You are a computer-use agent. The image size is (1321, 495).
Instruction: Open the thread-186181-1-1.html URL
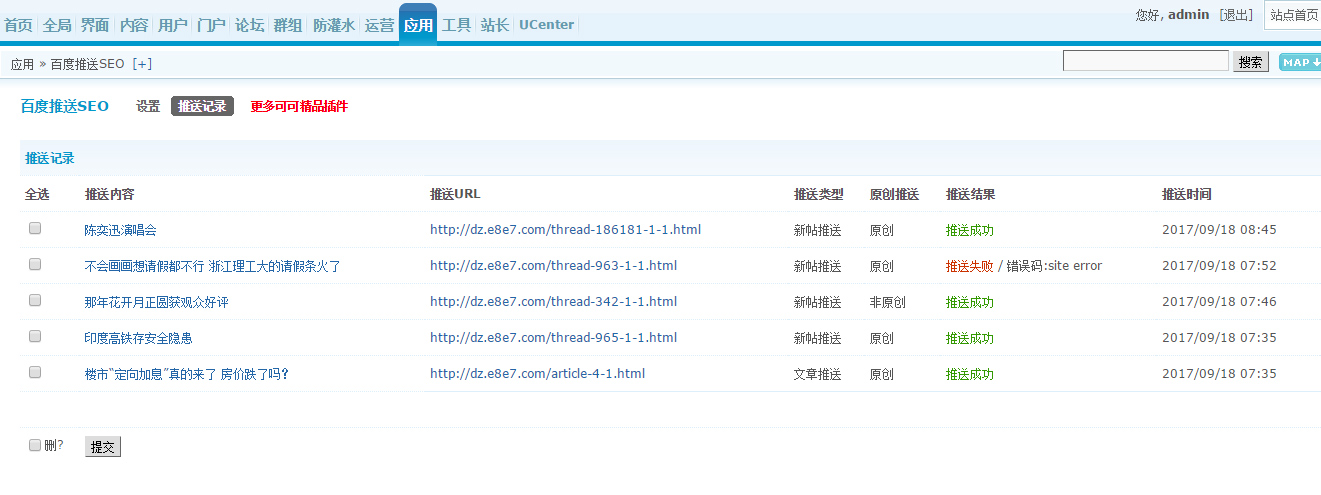pyautogui.click(x=565, y=229)
